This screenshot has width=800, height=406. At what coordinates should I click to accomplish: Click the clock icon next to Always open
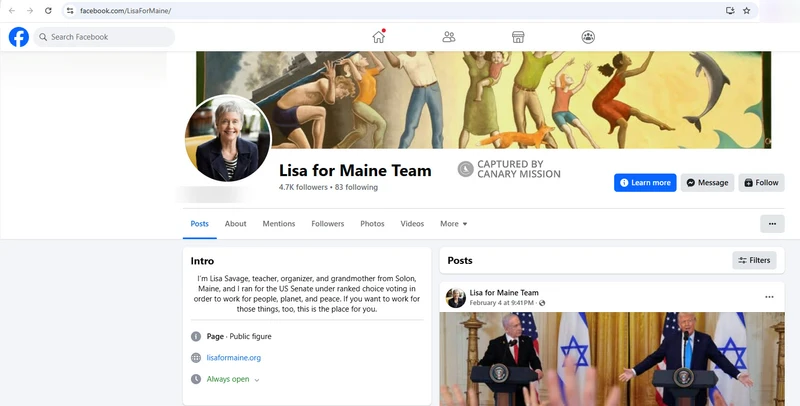click(196, 379)
